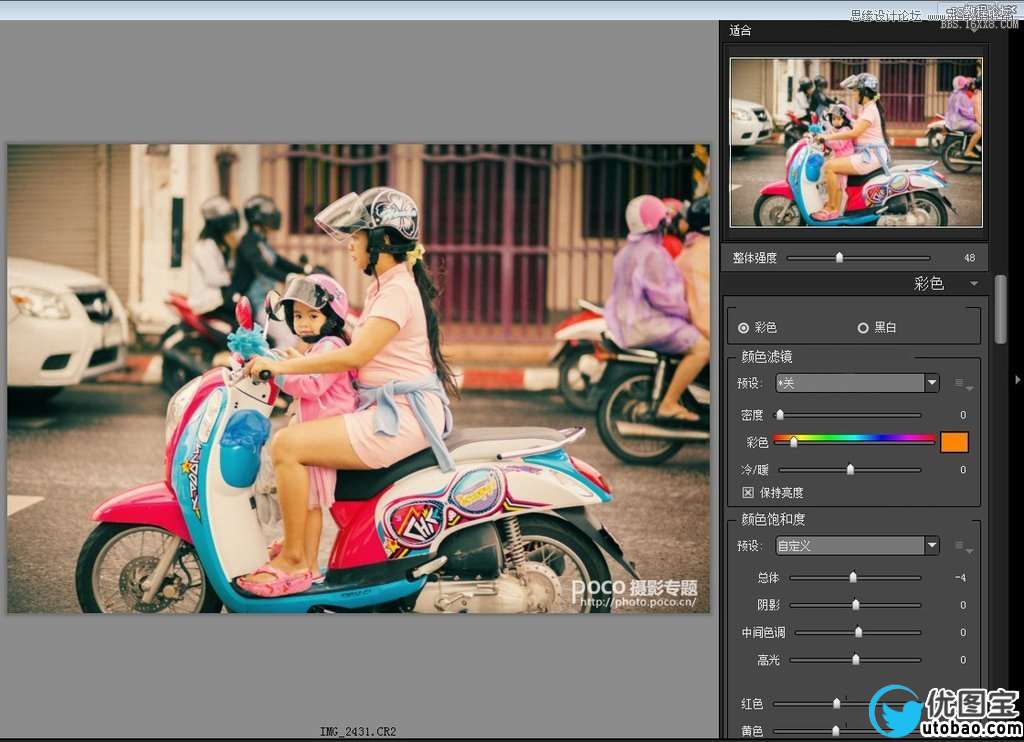Image resolution: width=1024 pixels, height=742 pixels.
Task: Expand the 彩色 panel header arrow
Action: point(974,283)
